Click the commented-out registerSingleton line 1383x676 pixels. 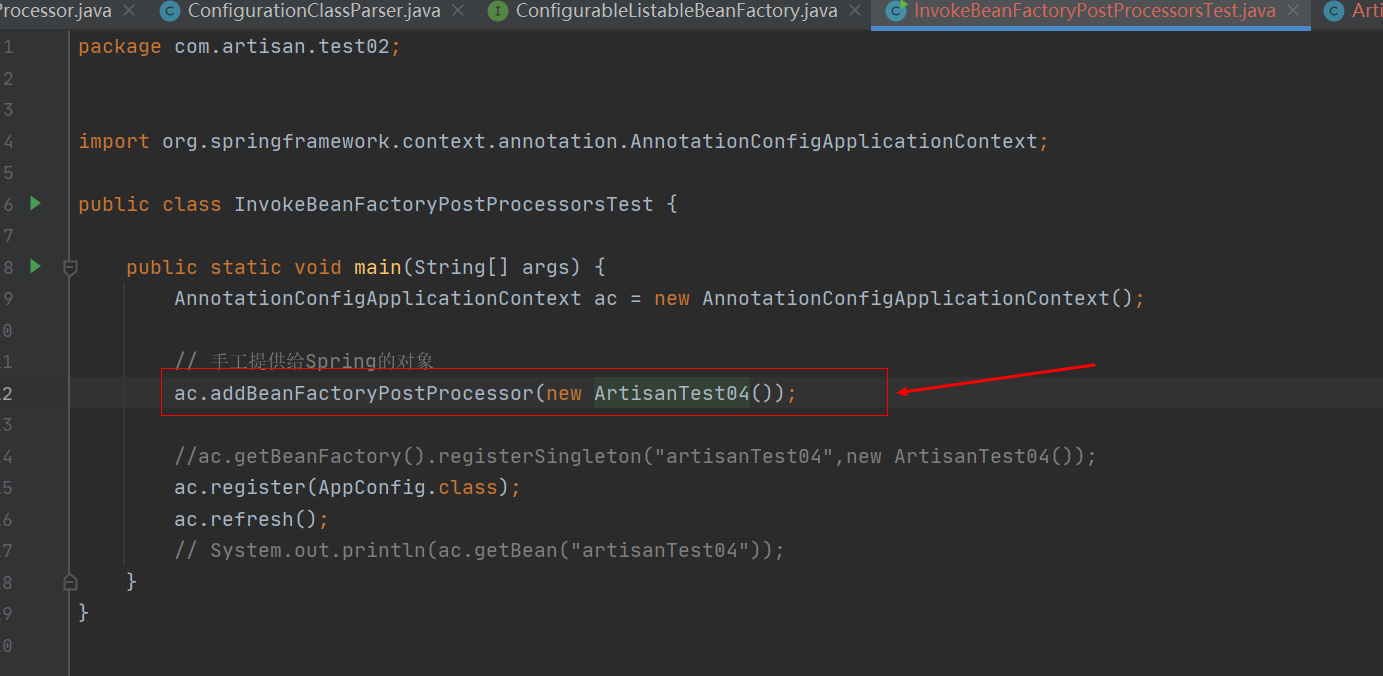click(635, 456)
